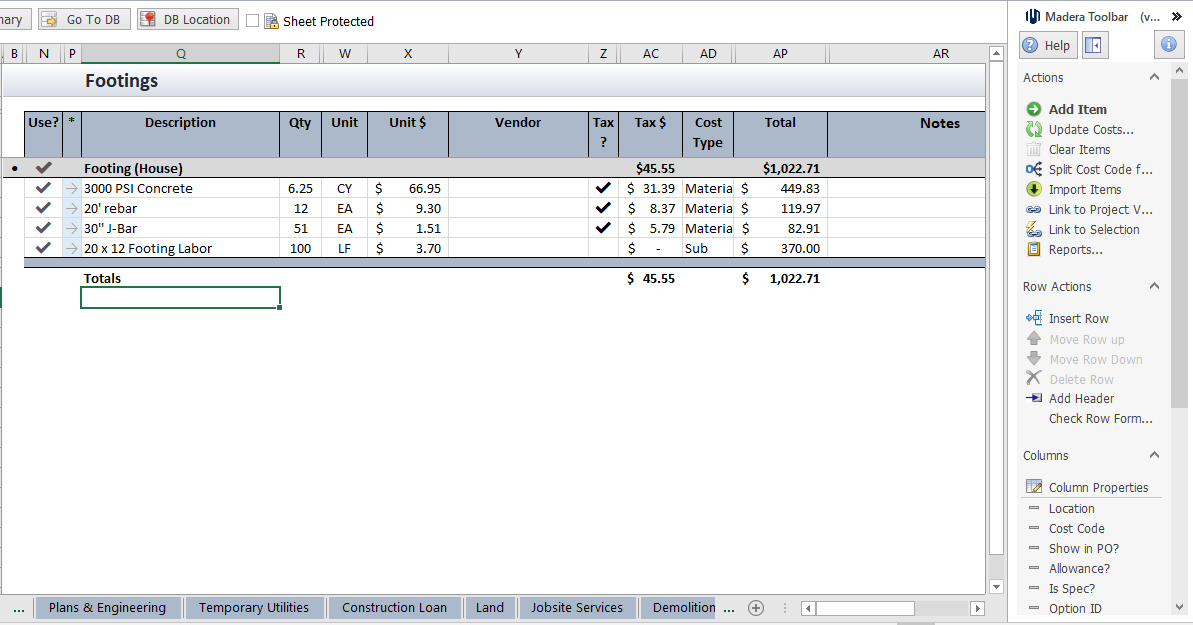The height and width of the screenshot is (625, 1193).
Task: Click the row arrow beside 30" J-Bar
Action: [x=72, y=228]
